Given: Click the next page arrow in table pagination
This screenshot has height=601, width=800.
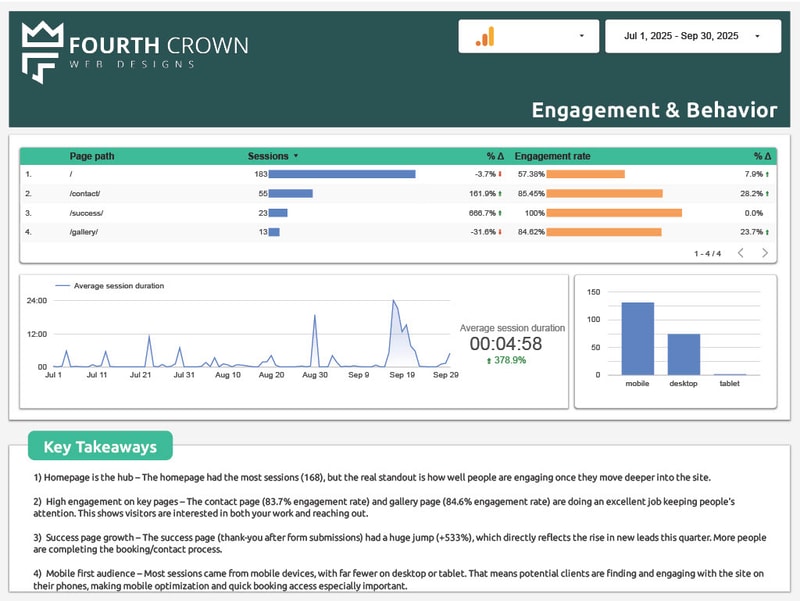Looking at the screenshot, I should click(765, 252).
